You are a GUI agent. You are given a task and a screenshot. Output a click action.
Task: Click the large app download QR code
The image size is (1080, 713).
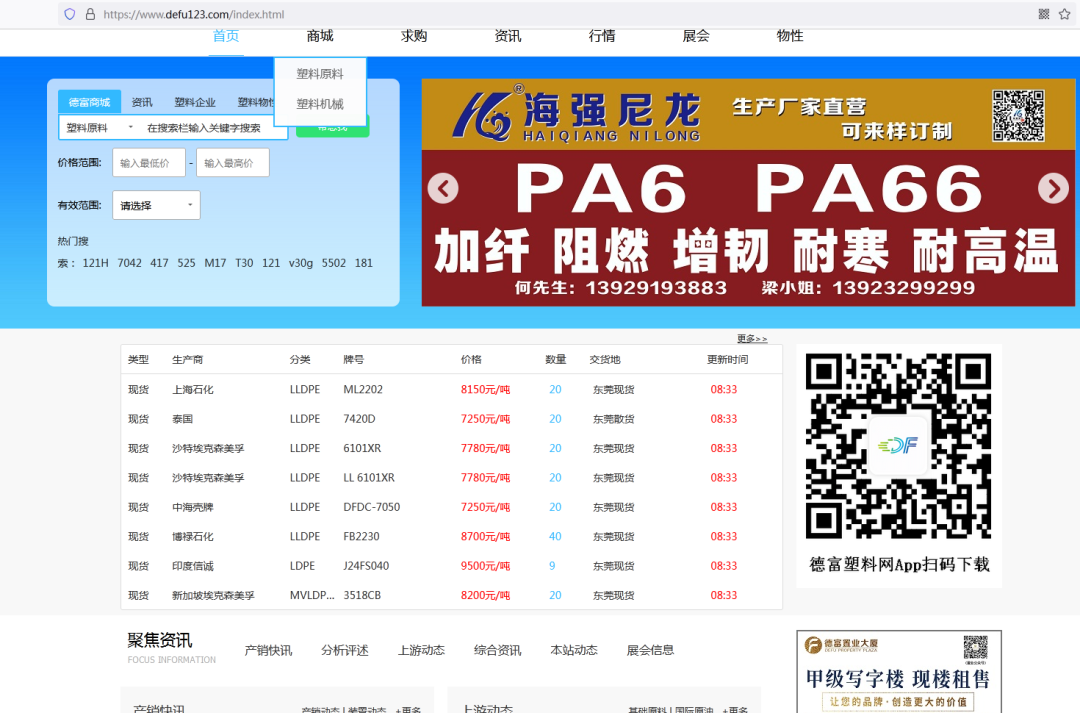coord(898,446)
